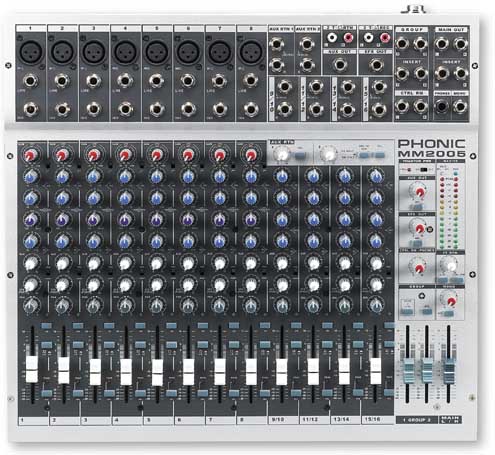Click the channel 2 insert jack
495x455 pixels.
coord(62,109)
